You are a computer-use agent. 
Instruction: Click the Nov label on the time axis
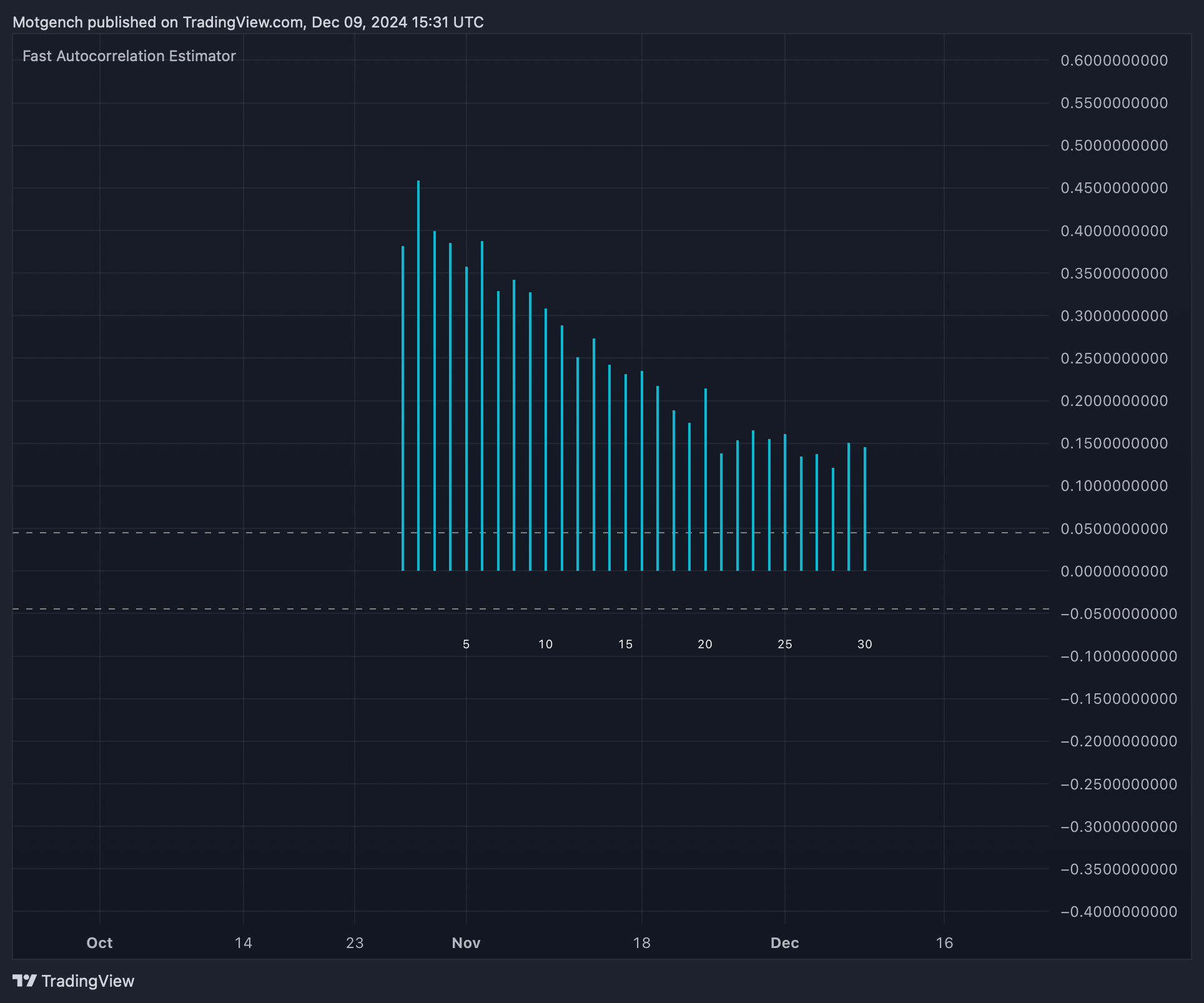[466, 943]
